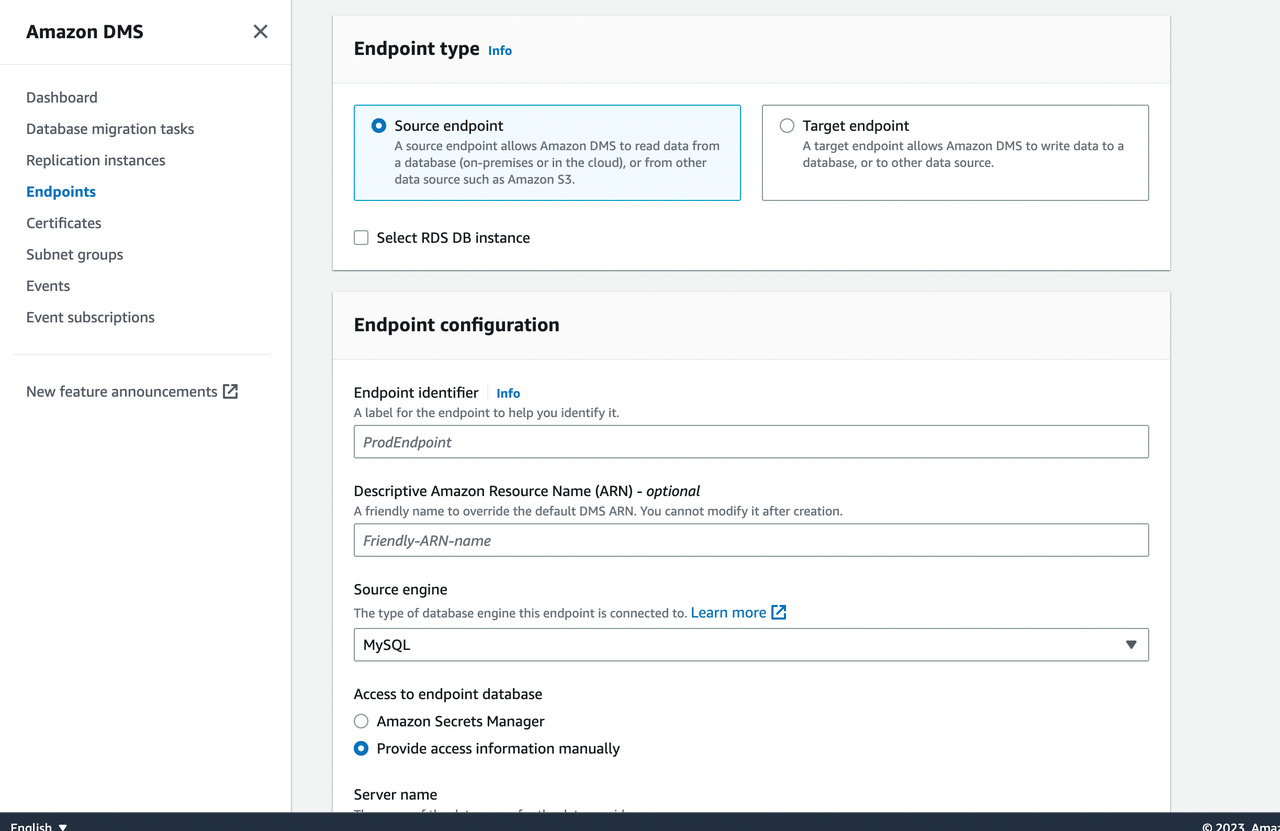Open Database migration tasks page
Screen dimensions: 1280x831
click(x=110, y=129)
